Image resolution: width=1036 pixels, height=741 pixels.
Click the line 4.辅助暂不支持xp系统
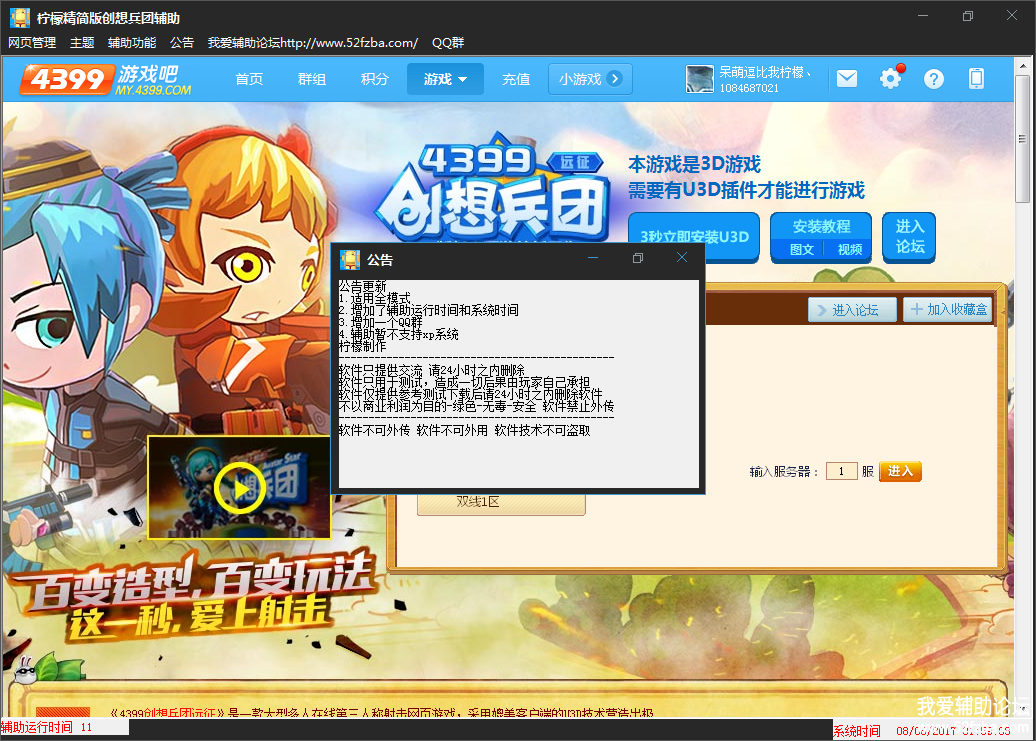[x=398, y=334]
